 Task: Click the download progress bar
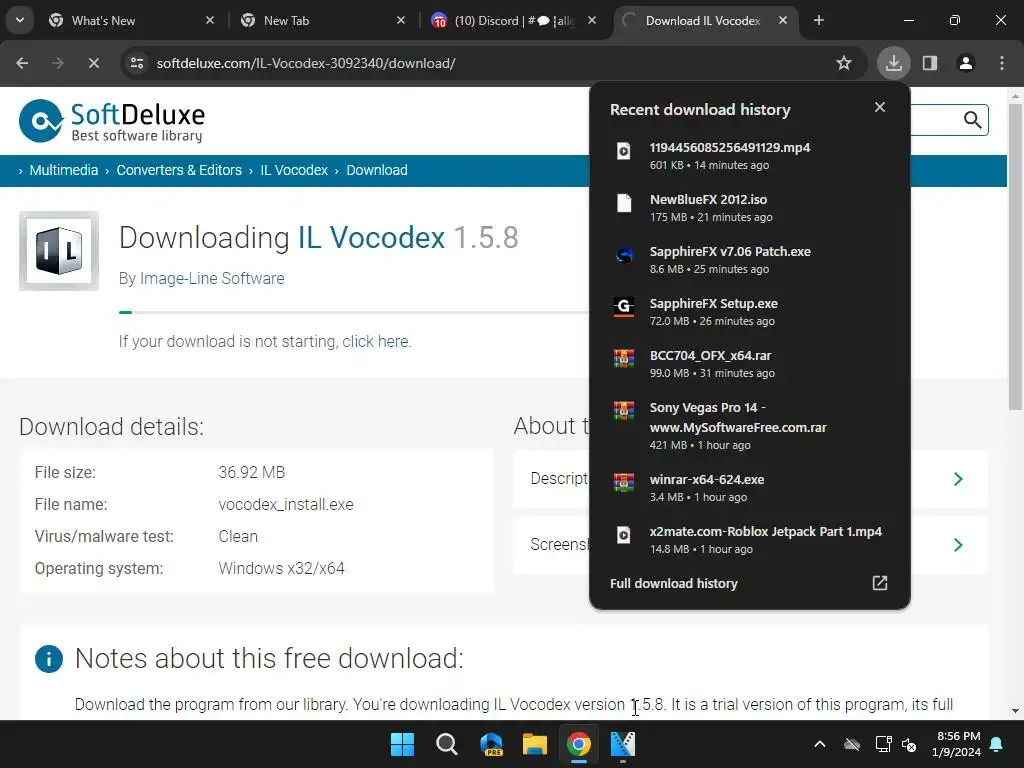point(354,313)
